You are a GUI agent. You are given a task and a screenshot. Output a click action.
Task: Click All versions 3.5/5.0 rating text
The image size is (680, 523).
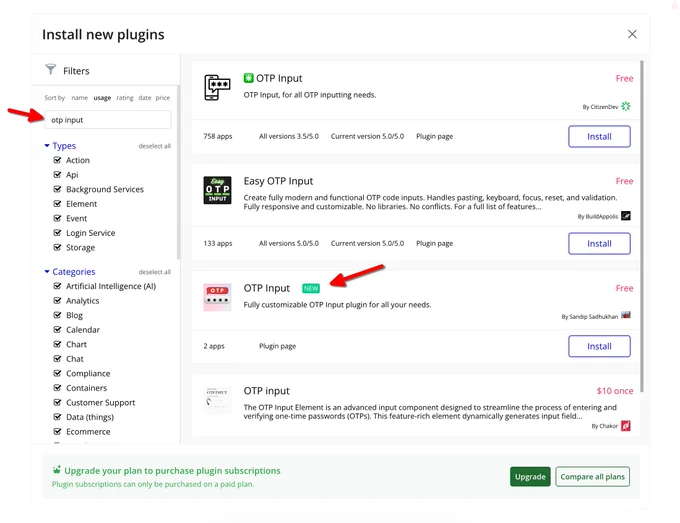pos(288,136)
